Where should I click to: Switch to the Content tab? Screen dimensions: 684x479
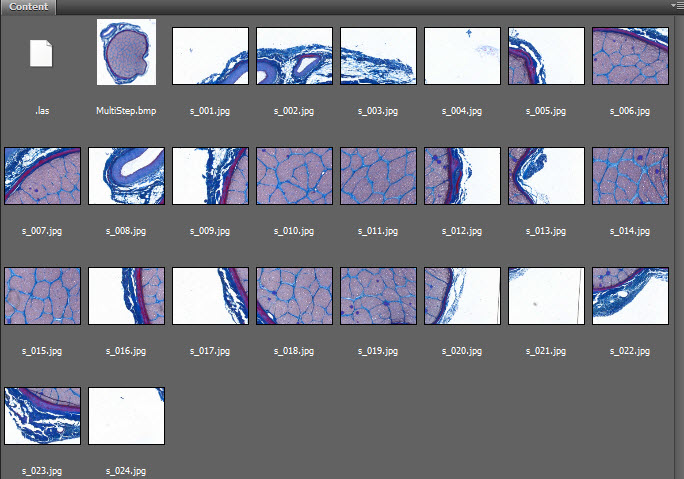click(28, 7)
